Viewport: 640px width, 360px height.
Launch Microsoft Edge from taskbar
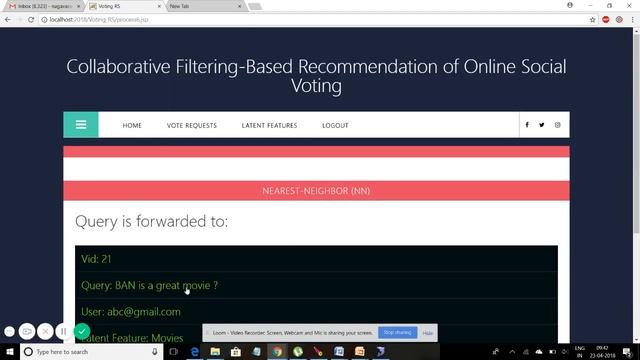point(195,351)
